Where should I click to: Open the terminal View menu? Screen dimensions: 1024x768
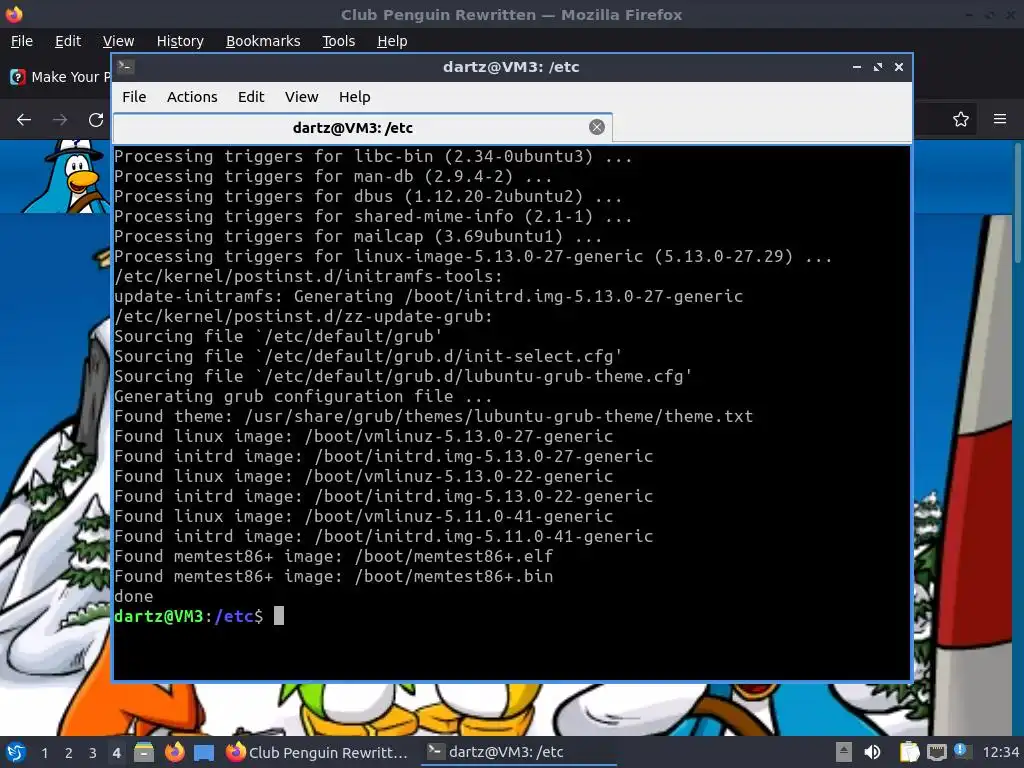click(x=301, y=97)
